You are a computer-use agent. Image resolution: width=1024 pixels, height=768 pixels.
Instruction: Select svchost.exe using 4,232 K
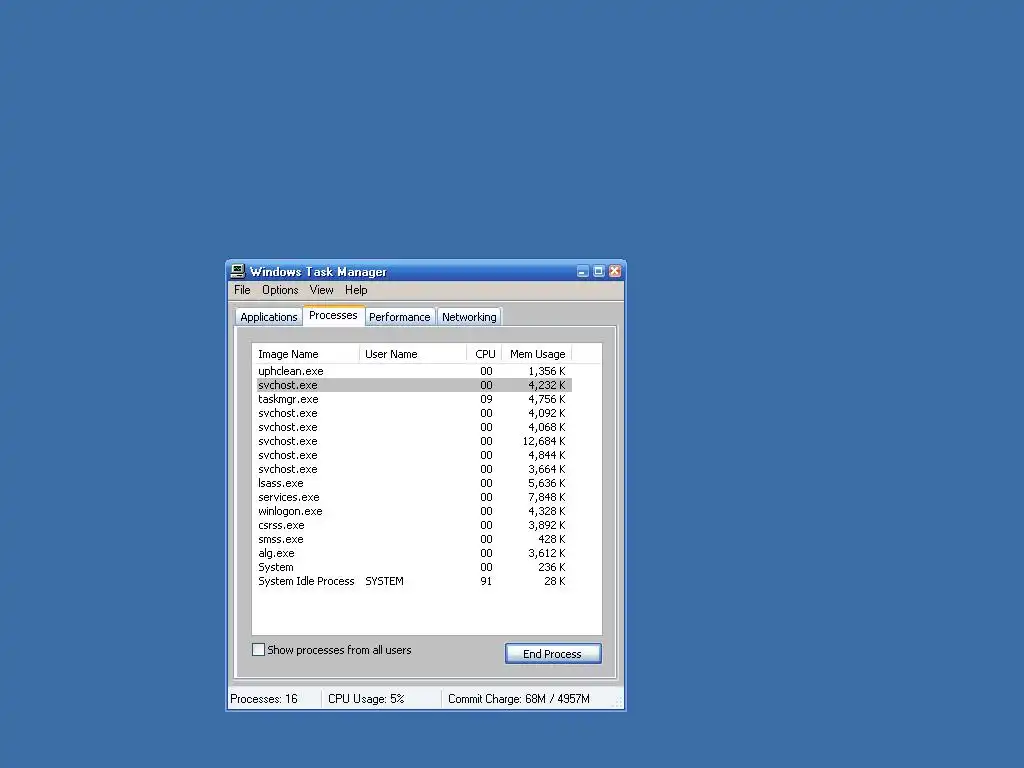414,385
